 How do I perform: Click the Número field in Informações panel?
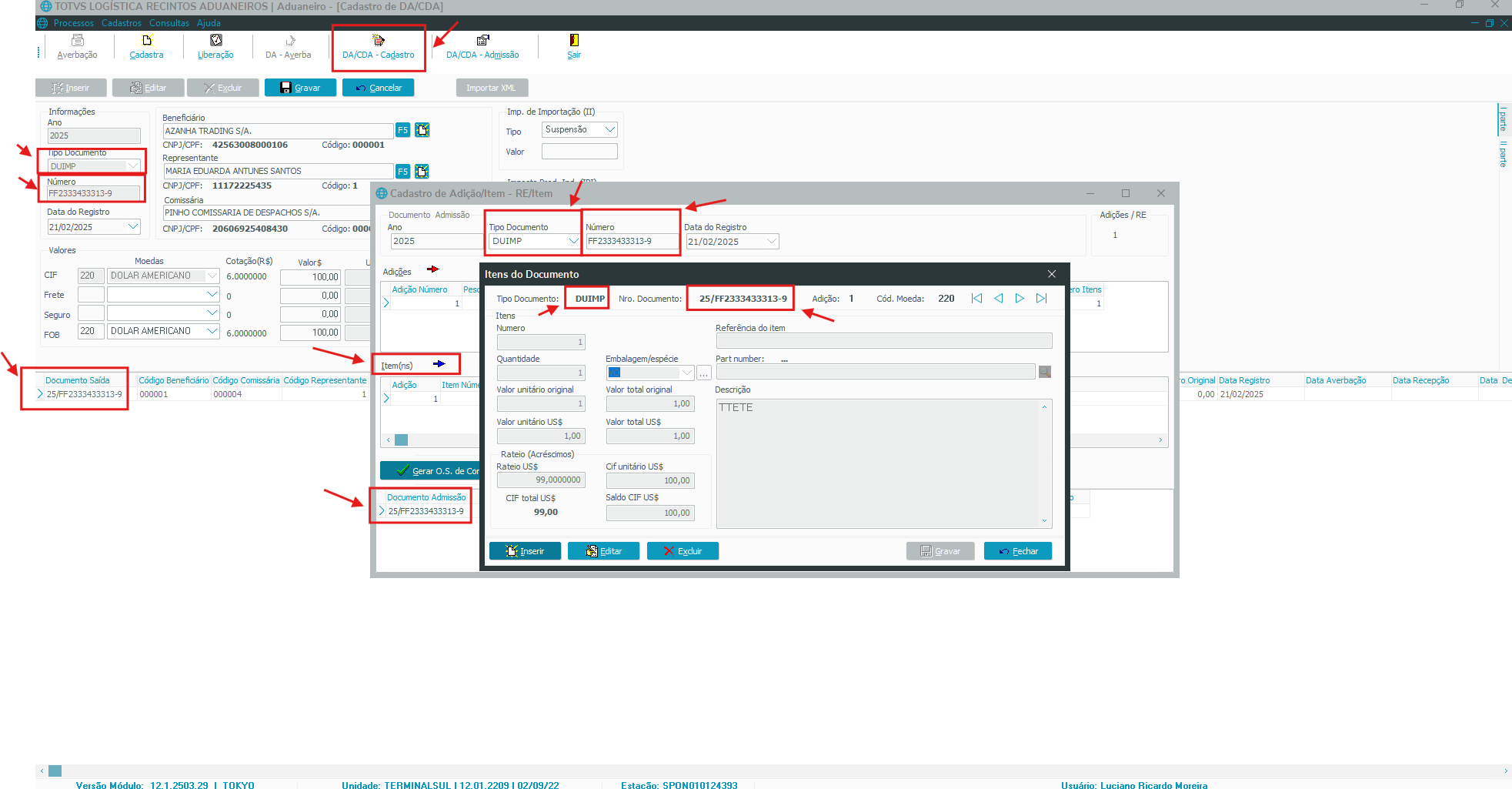point(94,193)
